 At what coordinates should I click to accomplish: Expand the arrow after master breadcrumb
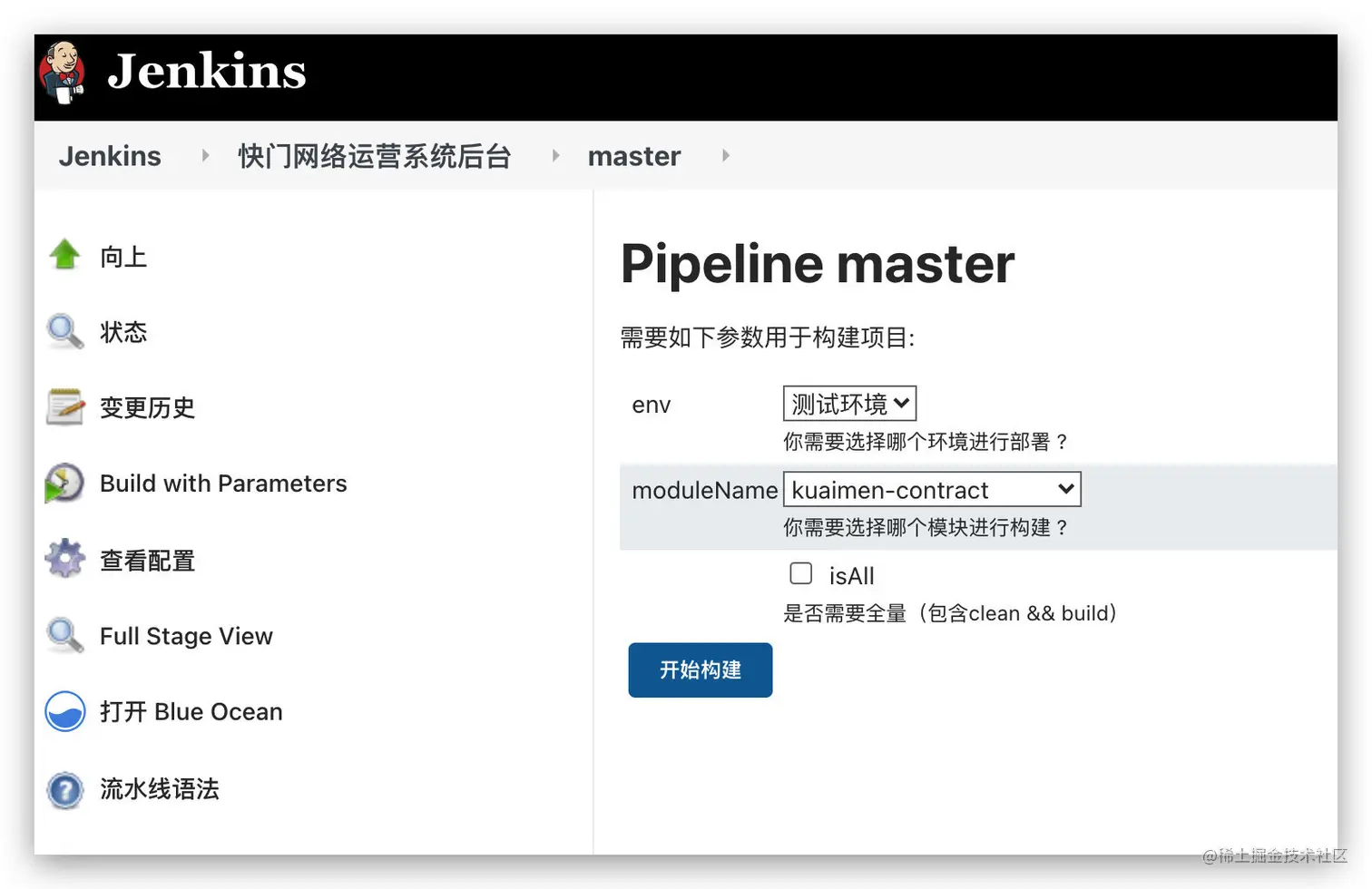point(725,155)
